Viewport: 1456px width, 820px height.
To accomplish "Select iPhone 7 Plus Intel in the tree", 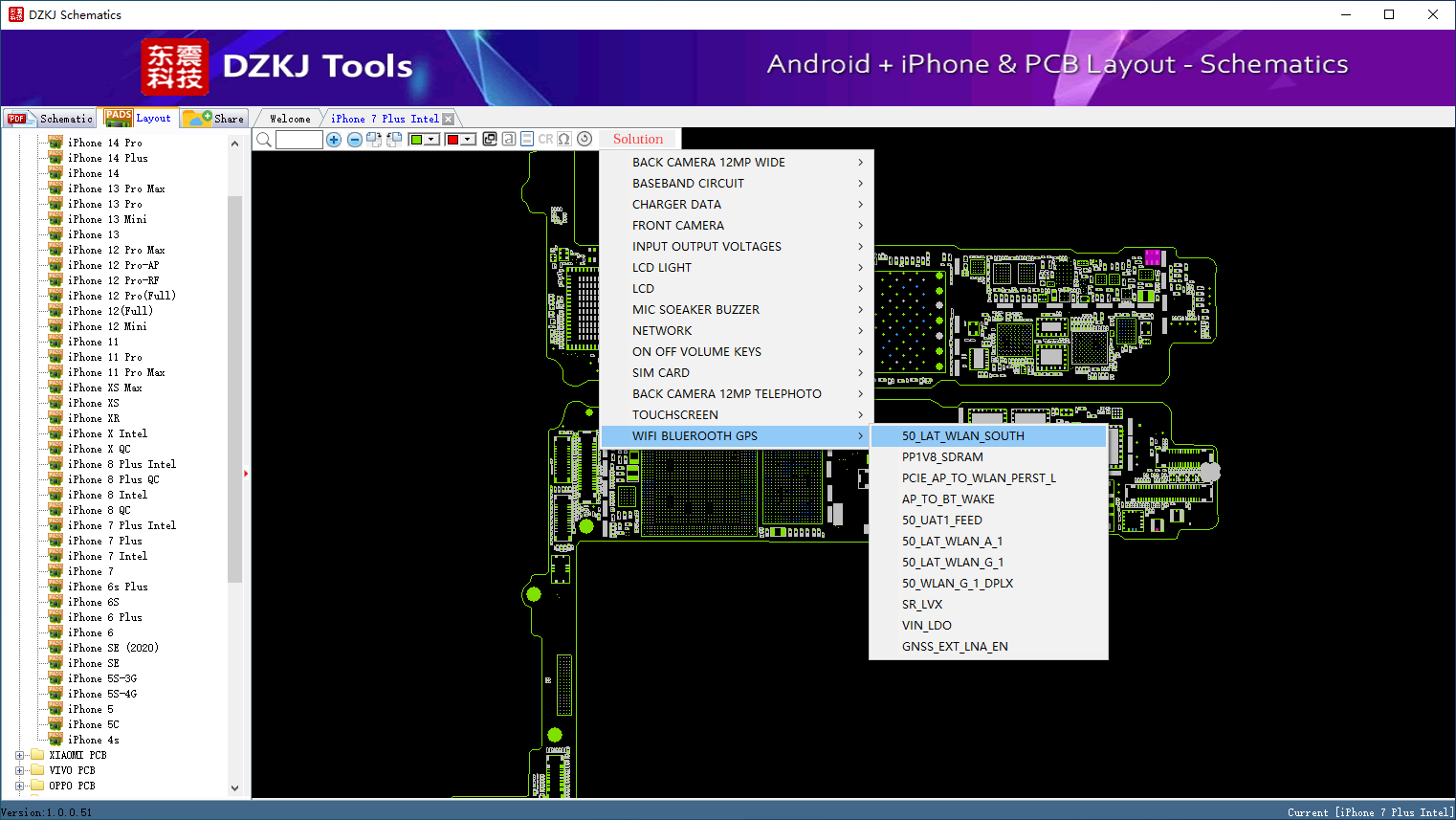I will (121, 525).
